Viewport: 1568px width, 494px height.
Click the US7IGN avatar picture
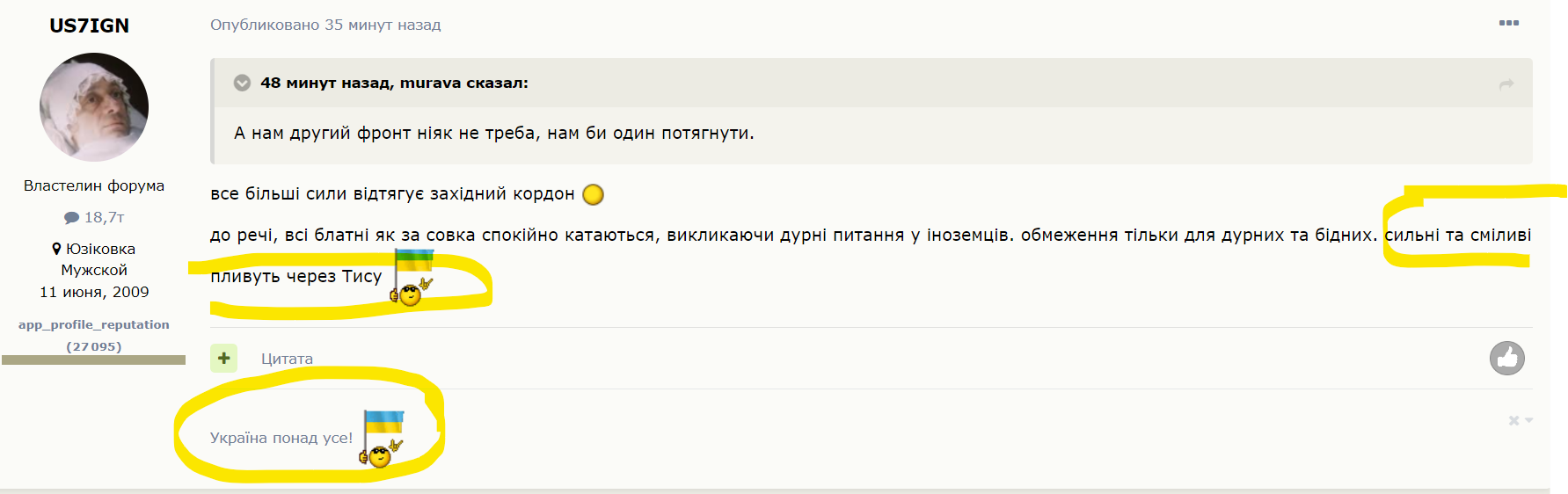(x=94, y=107)
